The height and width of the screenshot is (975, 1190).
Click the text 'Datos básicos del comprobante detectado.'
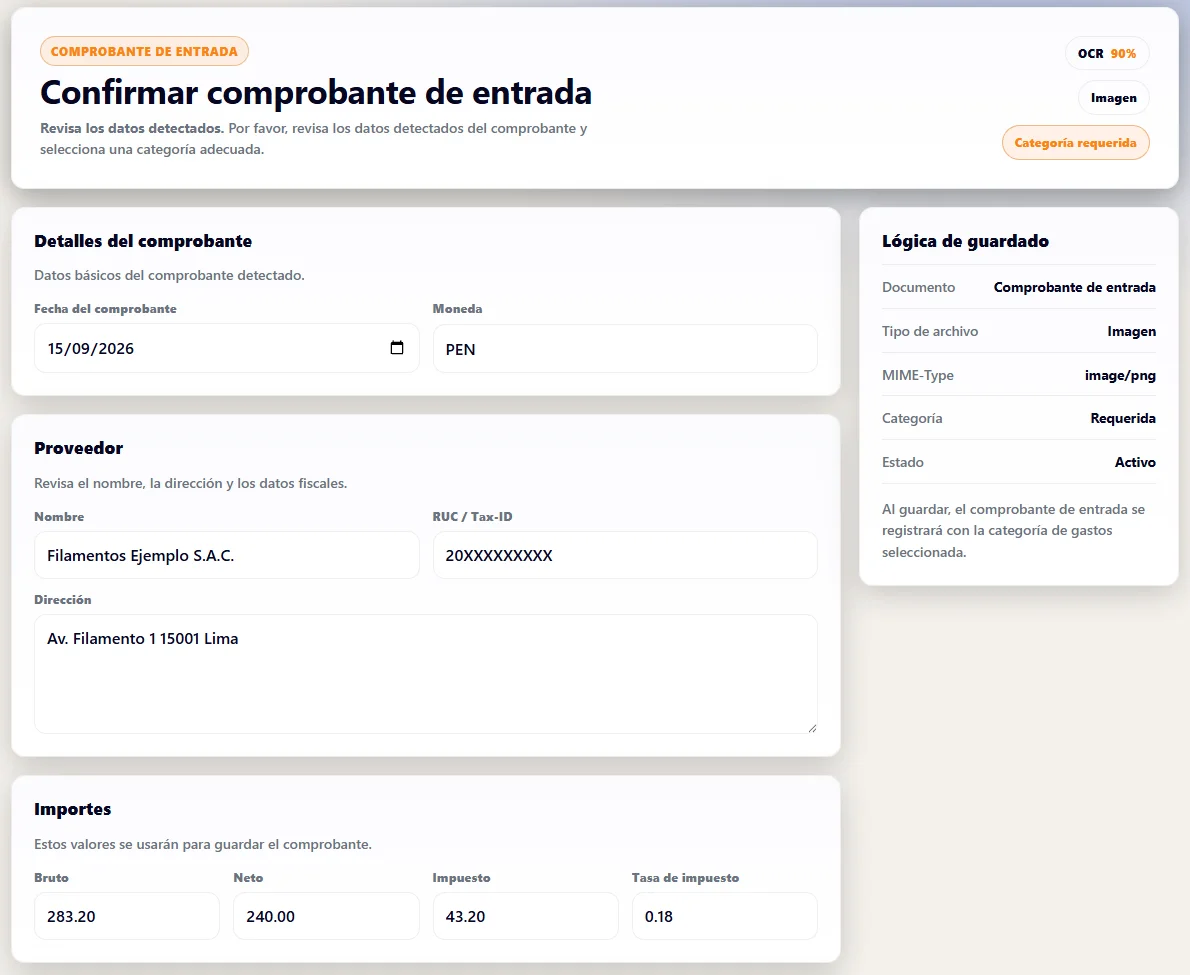tap(169, 275)
